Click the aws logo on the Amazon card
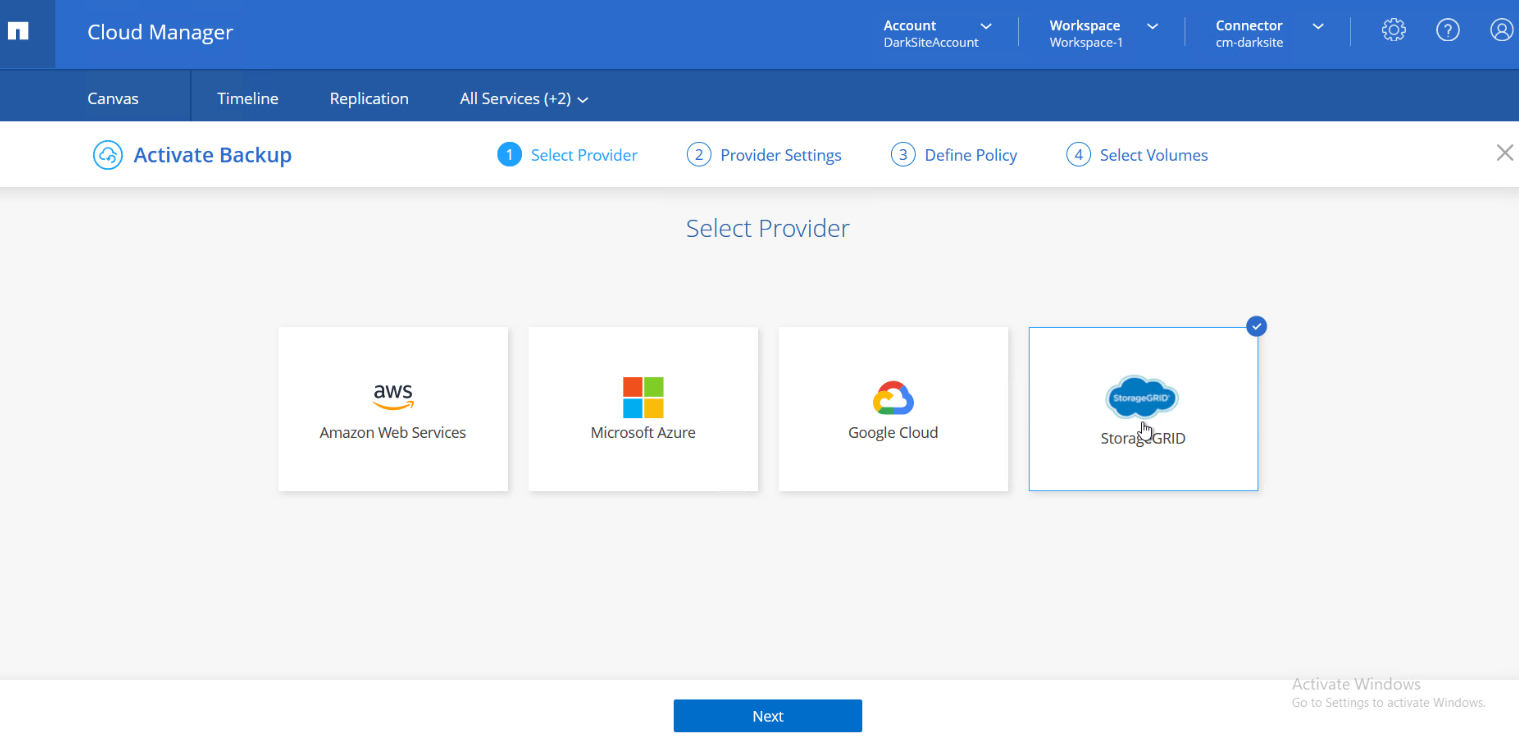 pos(392,396)
